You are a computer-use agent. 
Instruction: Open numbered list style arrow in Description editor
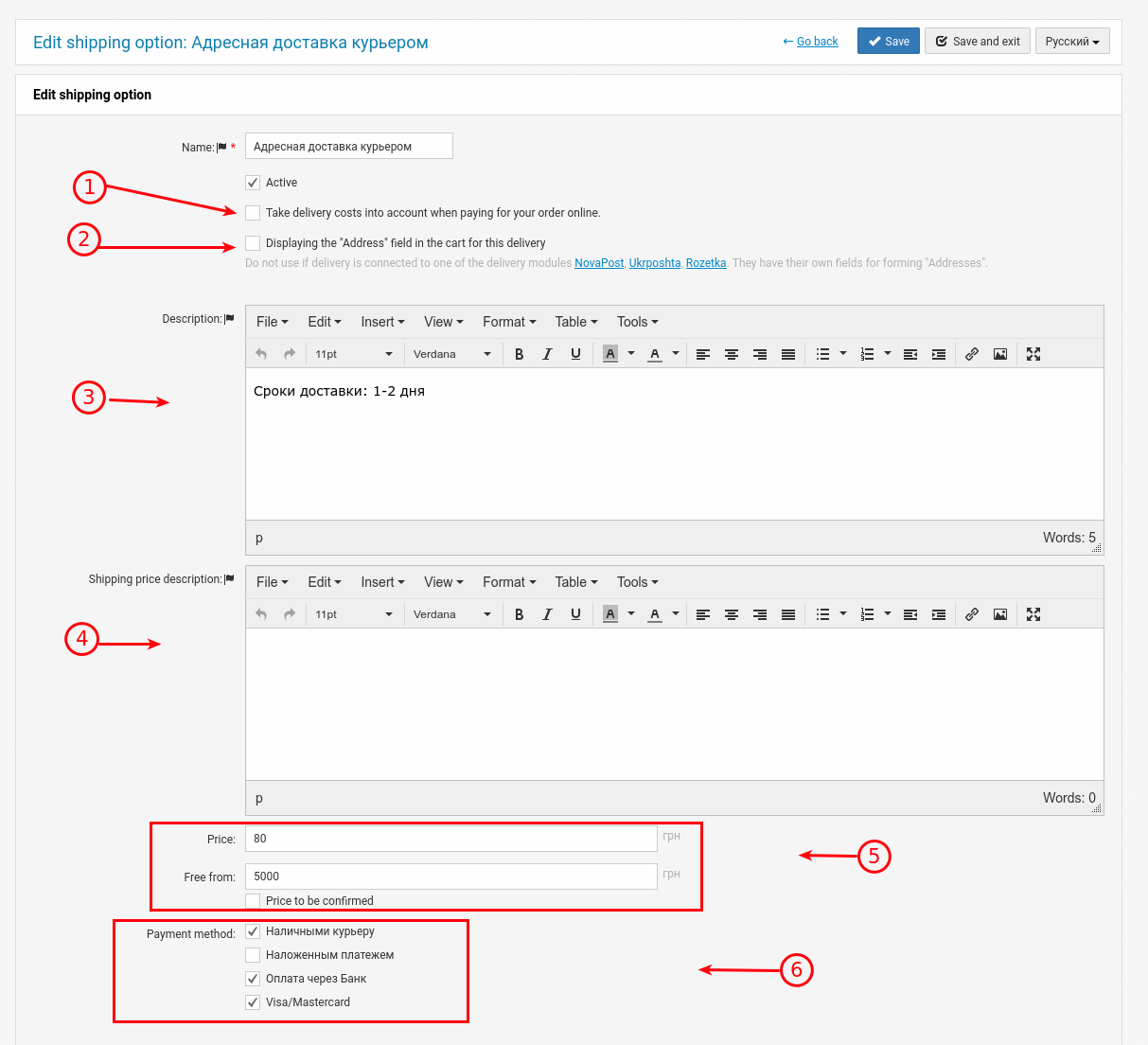[888, 354]
